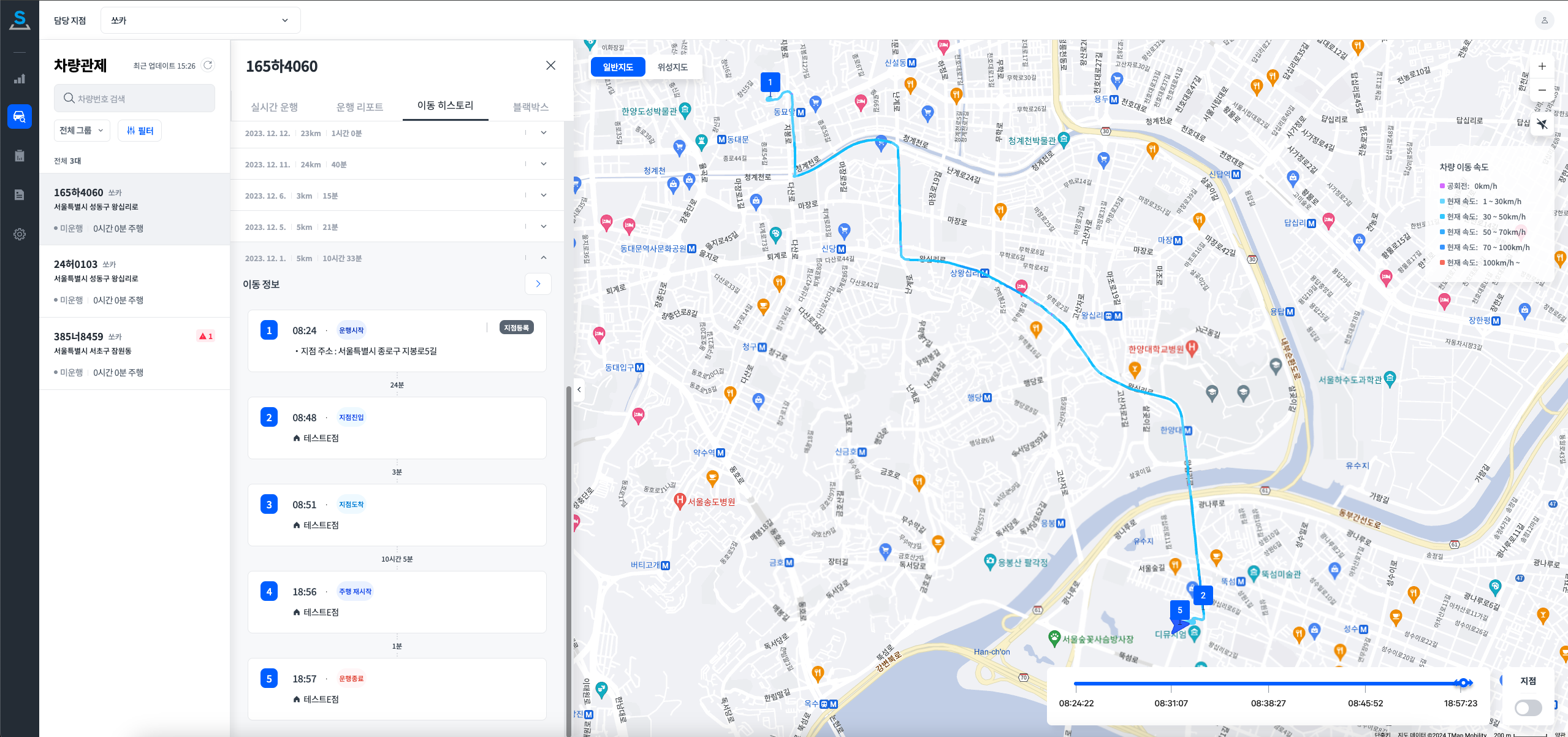Screen dimensions: 1568x737
Task: Click map marker 2 on the route
Action: (1203, 595)
